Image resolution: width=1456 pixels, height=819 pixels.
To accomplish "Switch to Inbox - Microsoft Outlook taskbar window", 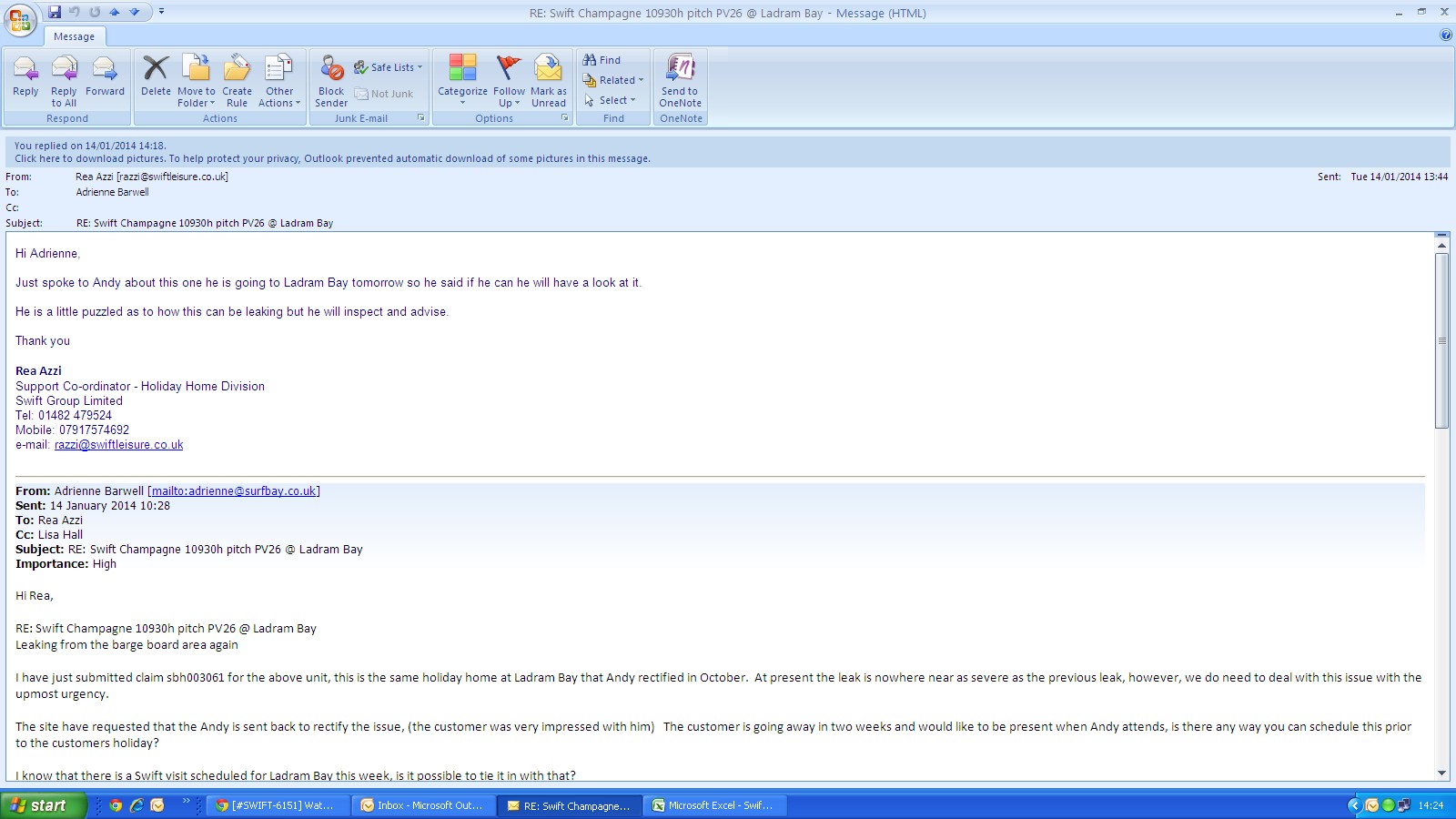I will tap(424, 805).
